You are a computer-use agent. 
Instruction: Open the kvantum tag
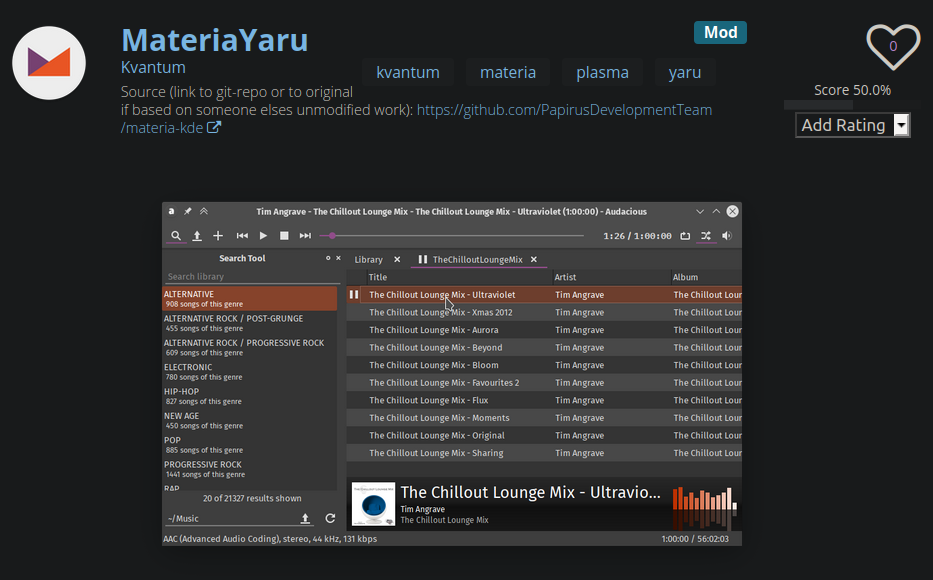408,72
